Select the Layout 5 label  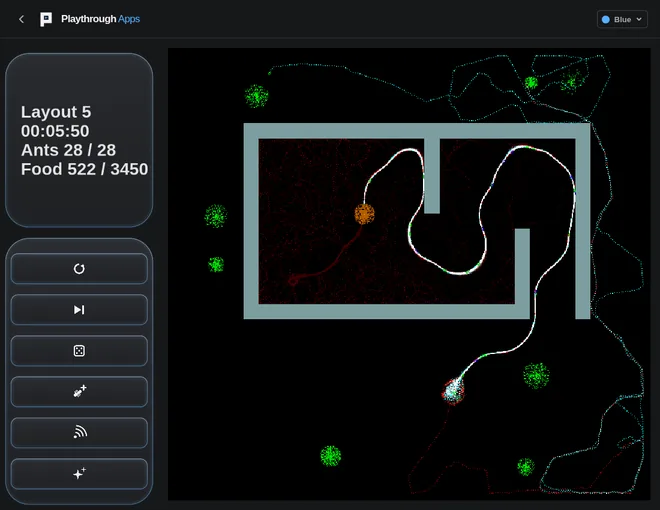click(x=56, y=112)
